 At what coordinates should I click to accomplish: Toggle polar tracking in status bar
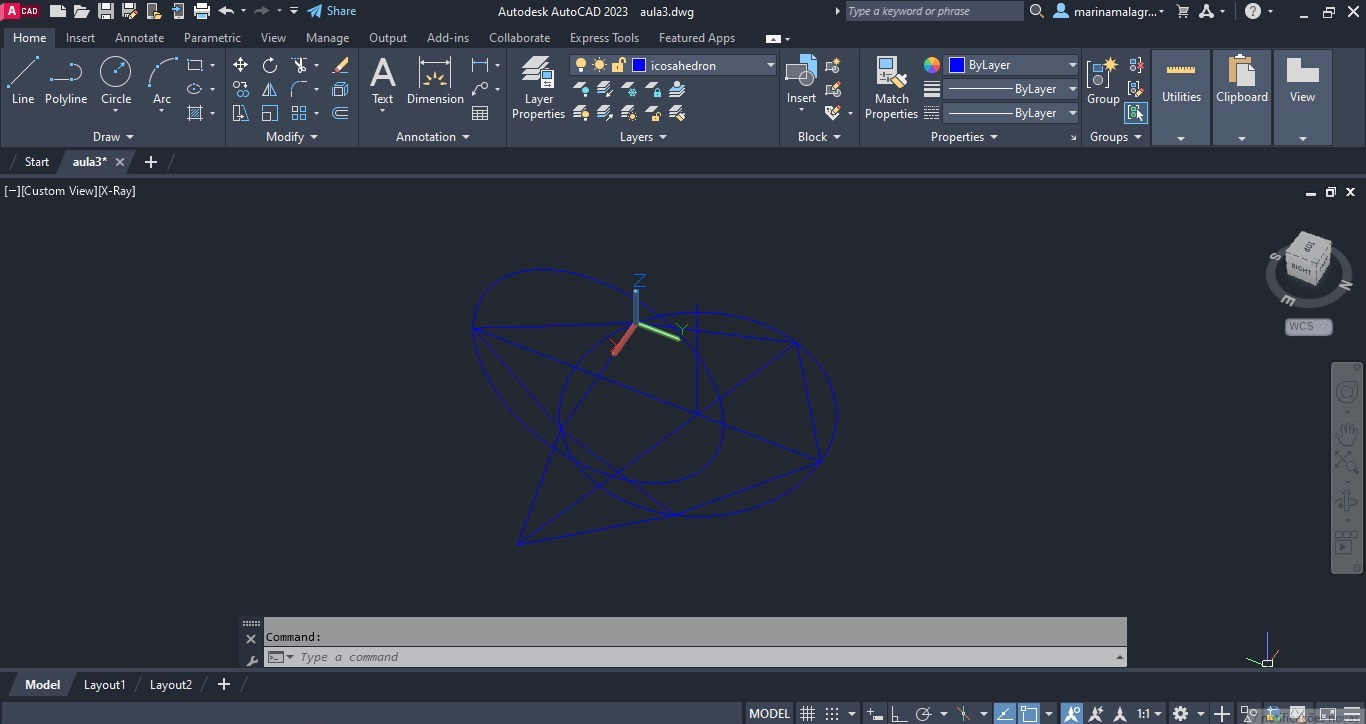(x=923, y=714)
